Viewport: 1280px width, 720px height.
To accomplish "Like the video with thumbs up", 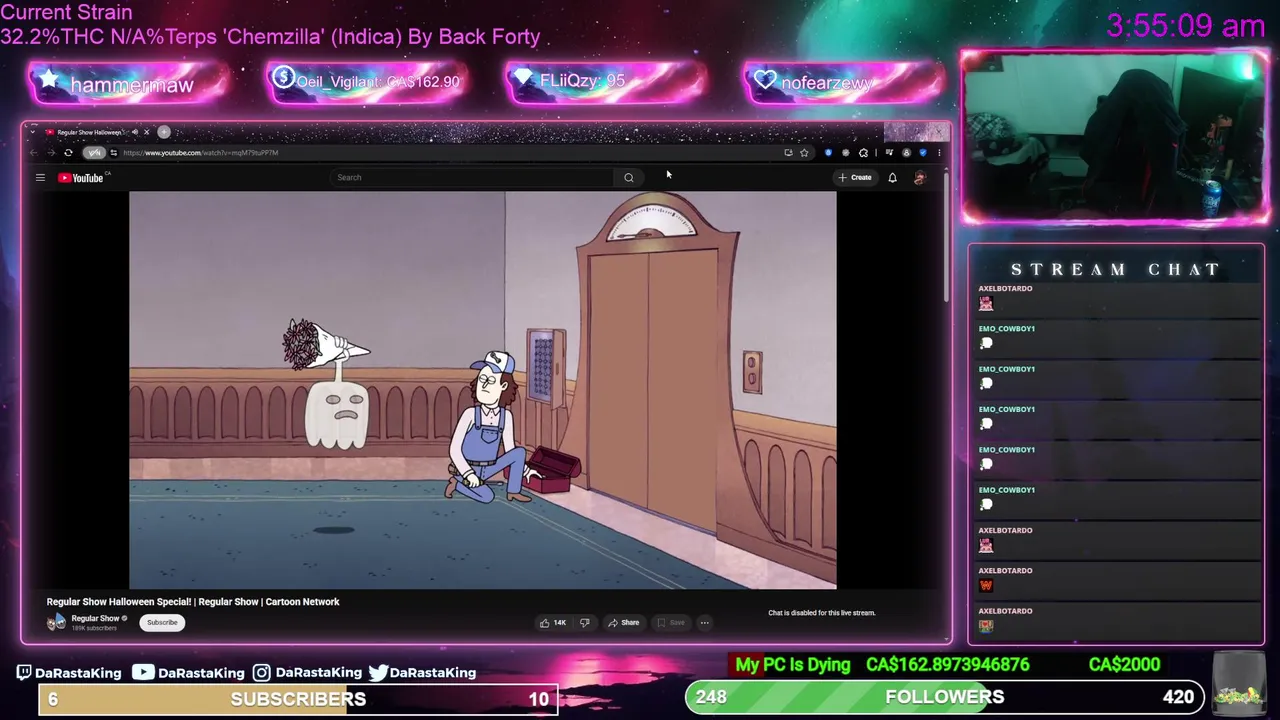I will point(552,623).
